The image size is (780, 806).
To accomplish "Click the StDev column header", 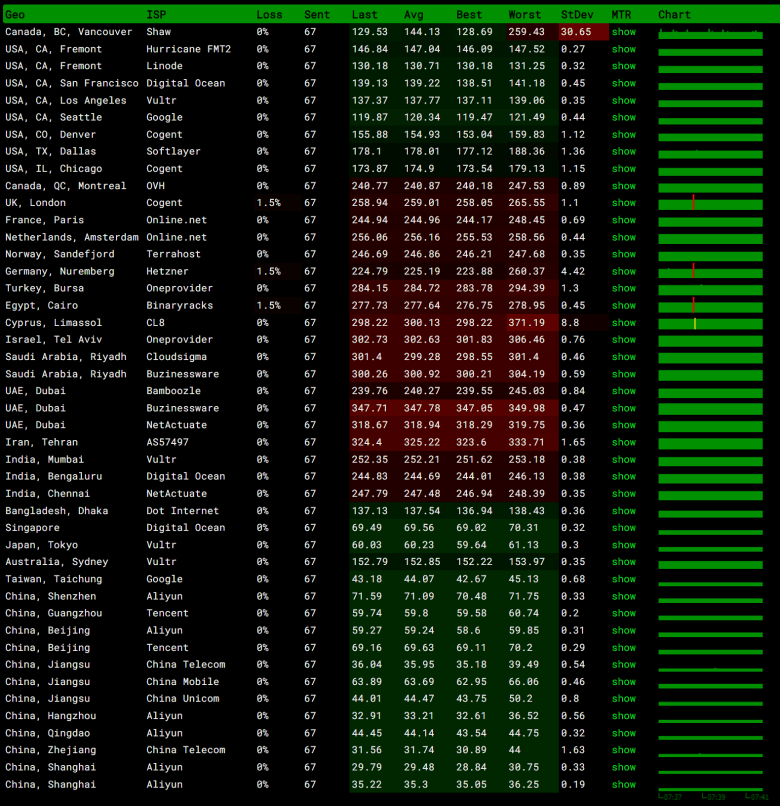I will pyautogui.click(x=577, y=14).
